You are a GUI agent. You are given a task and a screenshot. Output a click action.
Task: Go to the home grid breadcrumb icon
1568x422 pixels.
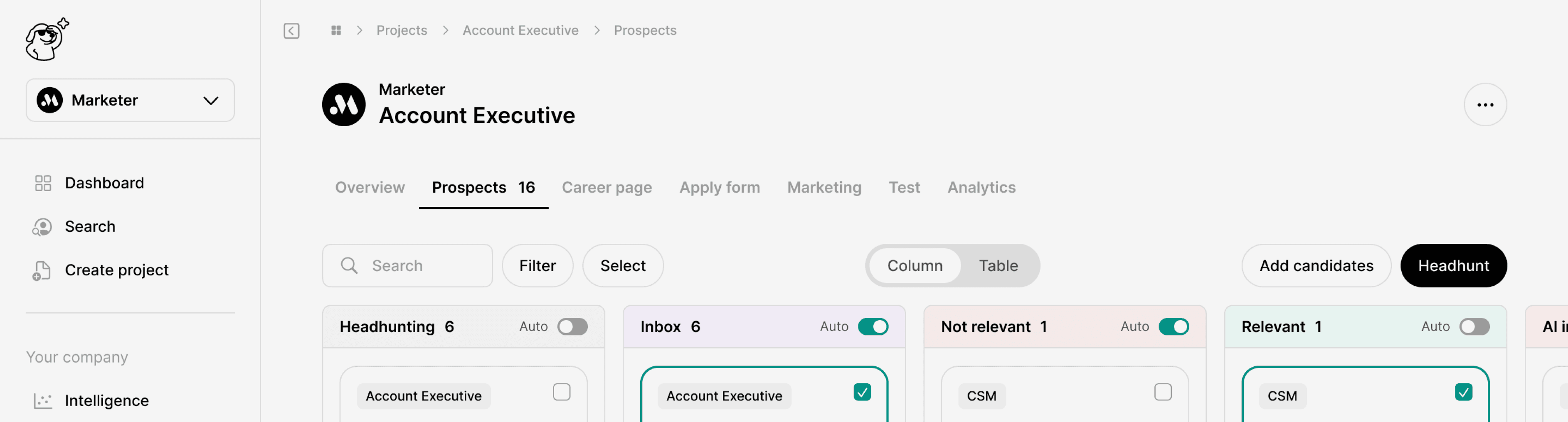click(x=336, y=30)
